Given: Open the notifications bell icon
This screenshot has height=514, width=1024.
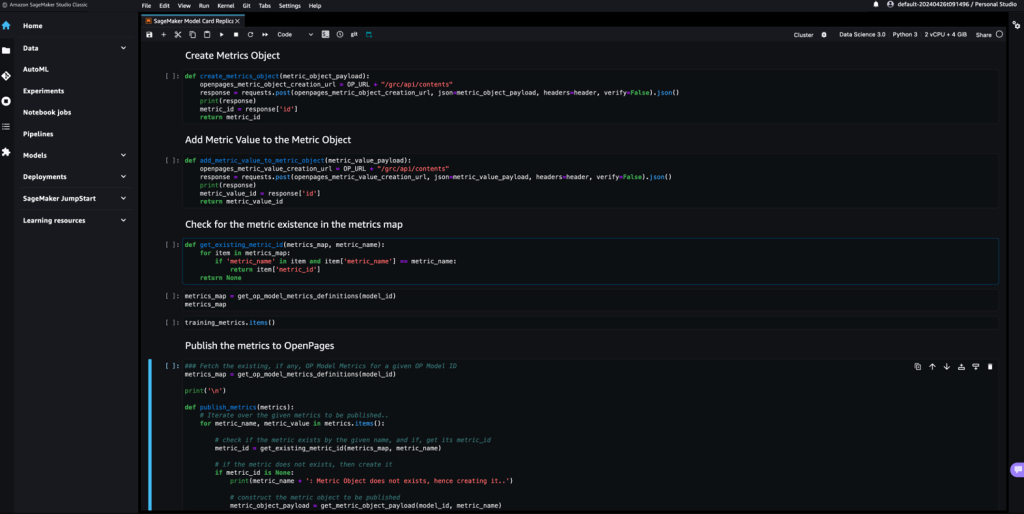Looking at the screenshot, I should 876,5.
